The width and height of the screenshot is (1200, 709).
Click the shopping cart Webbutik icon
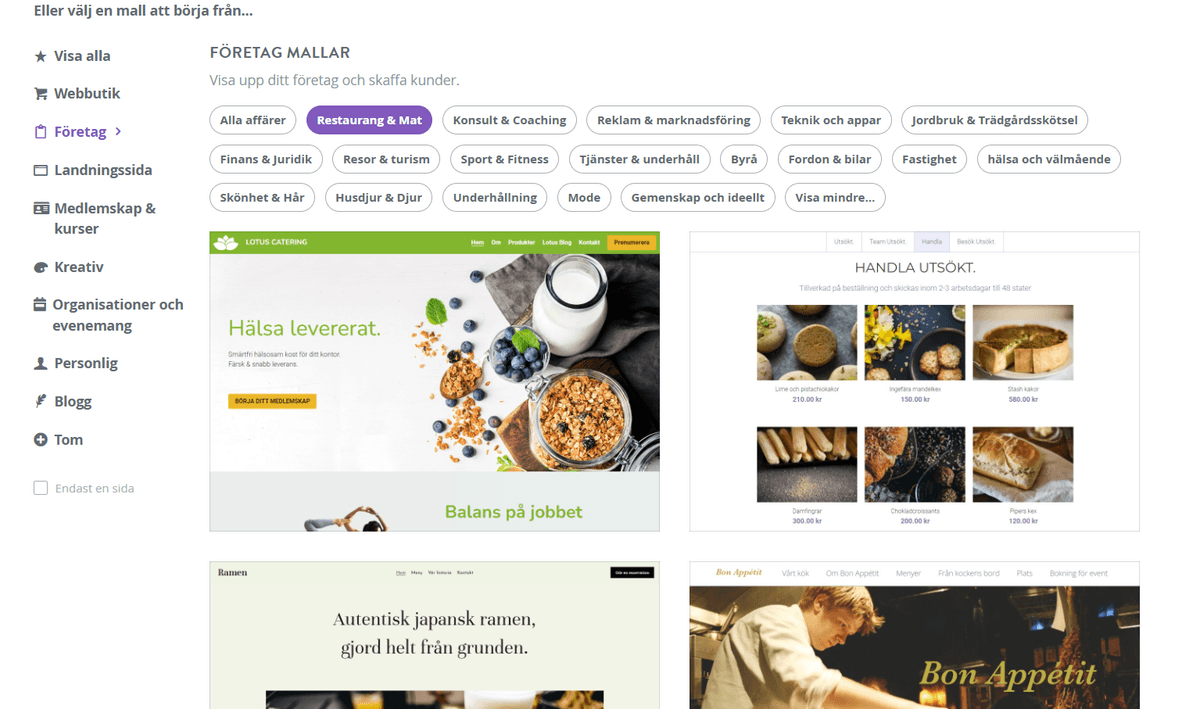tap(41, 94)
